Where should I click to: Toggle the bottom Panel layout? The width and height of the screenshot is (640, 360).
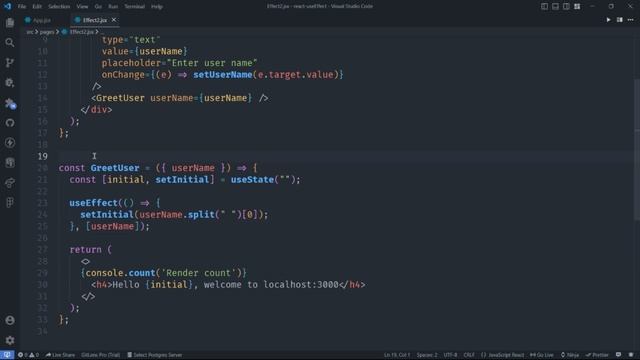coord(556,6)
